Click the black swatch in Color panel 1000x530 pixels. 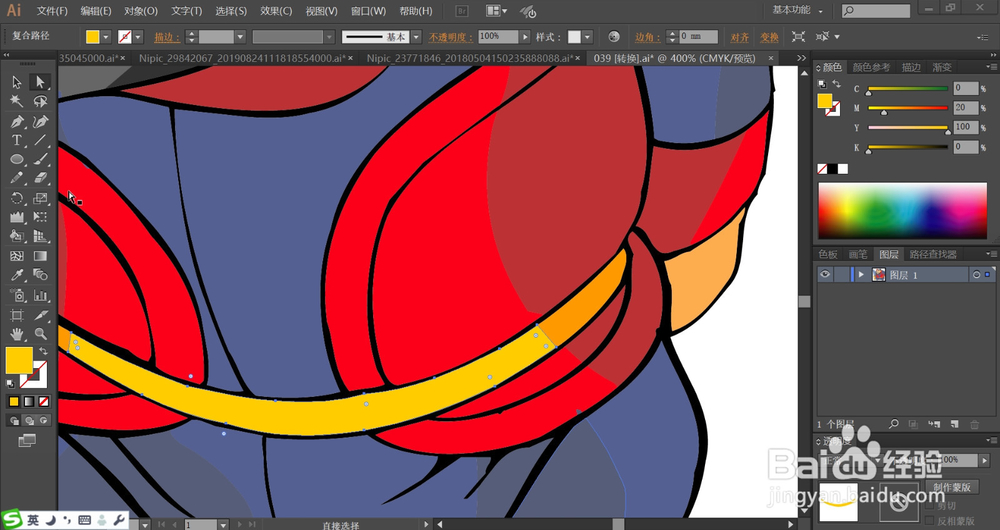click(833, 169)
